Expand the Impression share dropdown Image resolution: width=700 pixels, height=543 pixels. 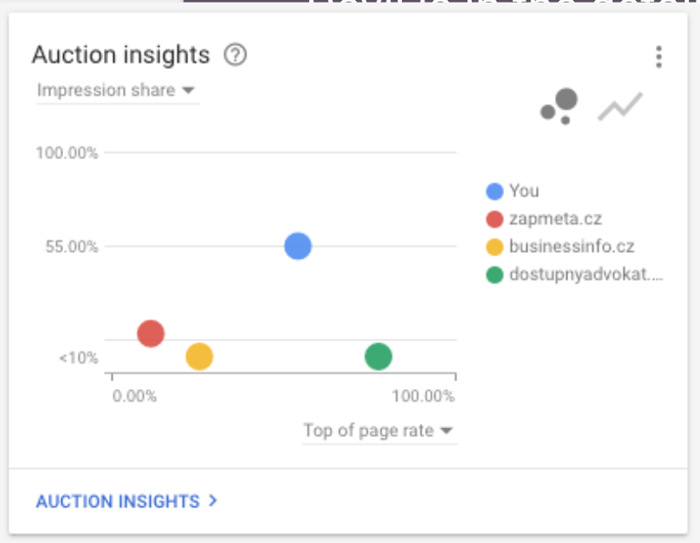tap(118, 91)
